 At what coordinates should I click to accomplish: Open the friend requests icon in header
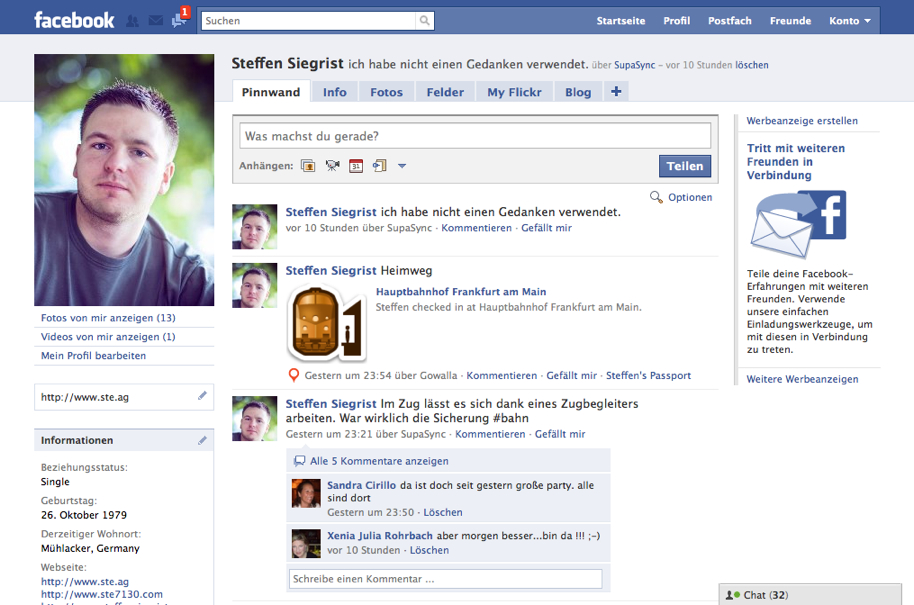(x=133, y=20)
